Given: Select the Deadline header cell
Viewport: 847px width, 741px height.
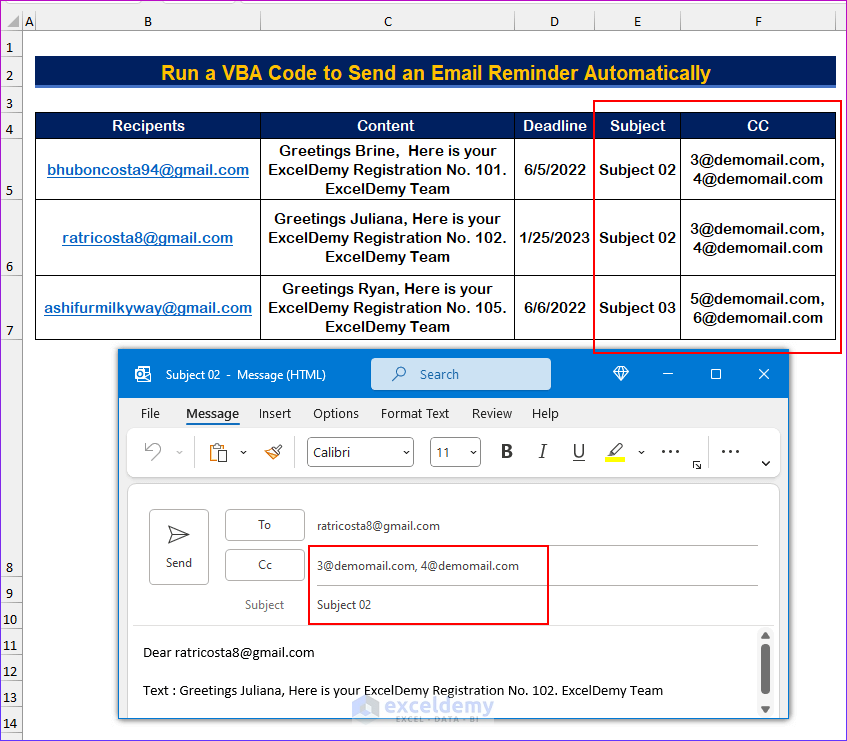Looking at the screenshot, I should coord(555,126).
